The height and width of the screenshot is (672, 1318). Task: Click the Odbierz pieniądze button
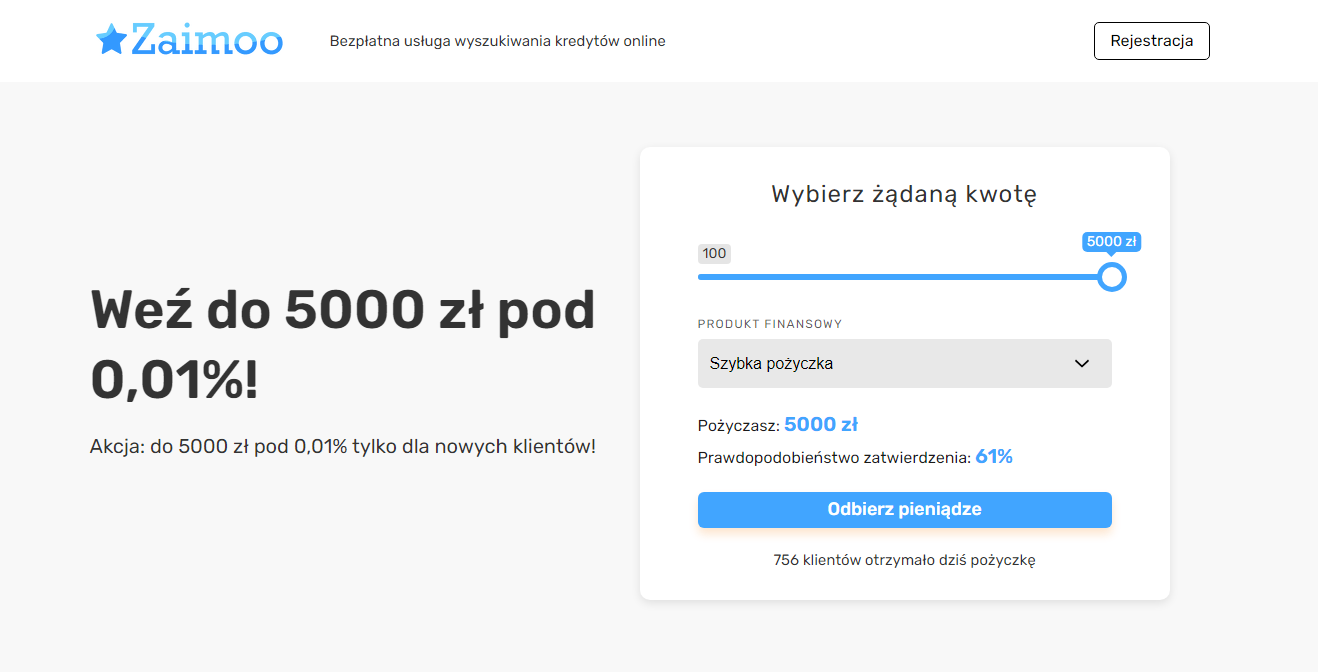pyautogui.click(x=905, y=510)
